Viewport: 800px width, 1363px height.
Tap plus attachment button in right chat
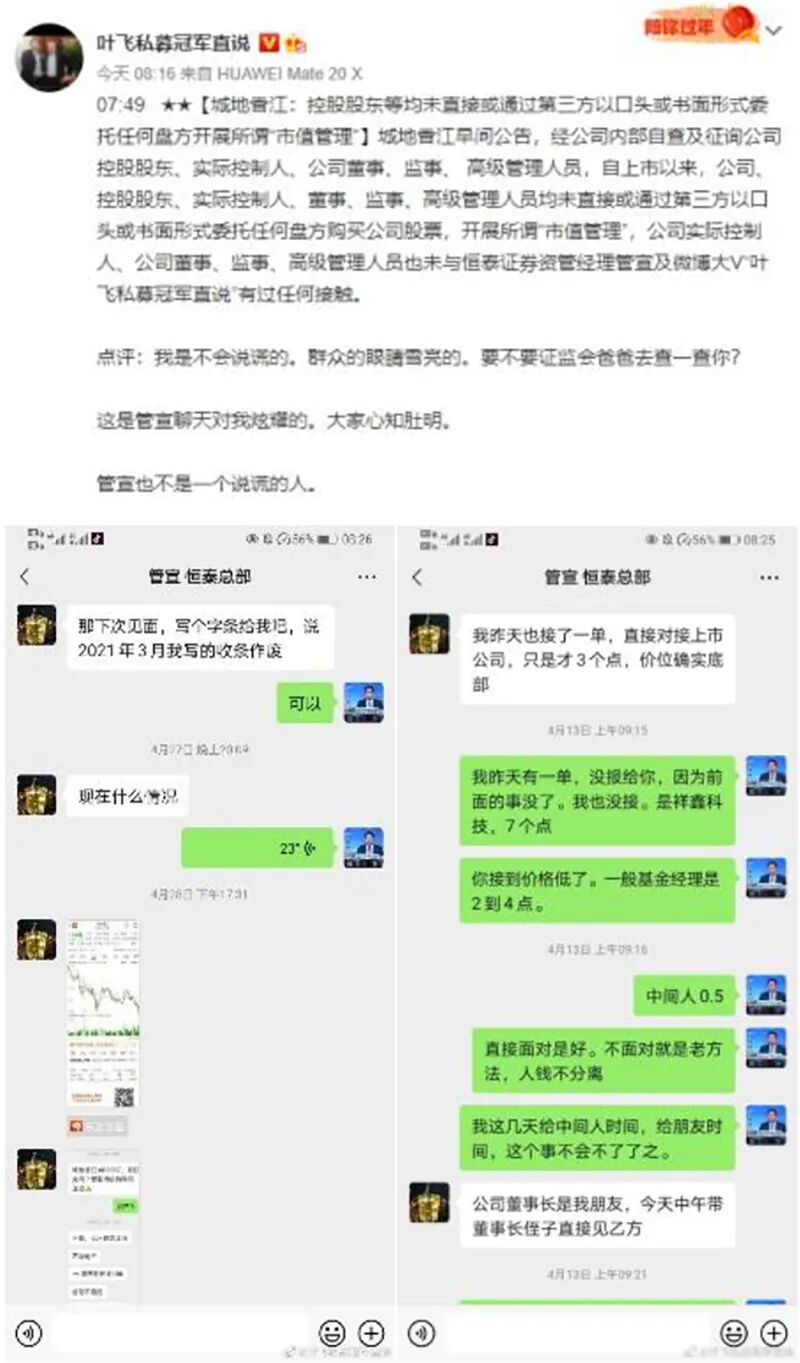pyautogui.click(x=774, y=1332)
